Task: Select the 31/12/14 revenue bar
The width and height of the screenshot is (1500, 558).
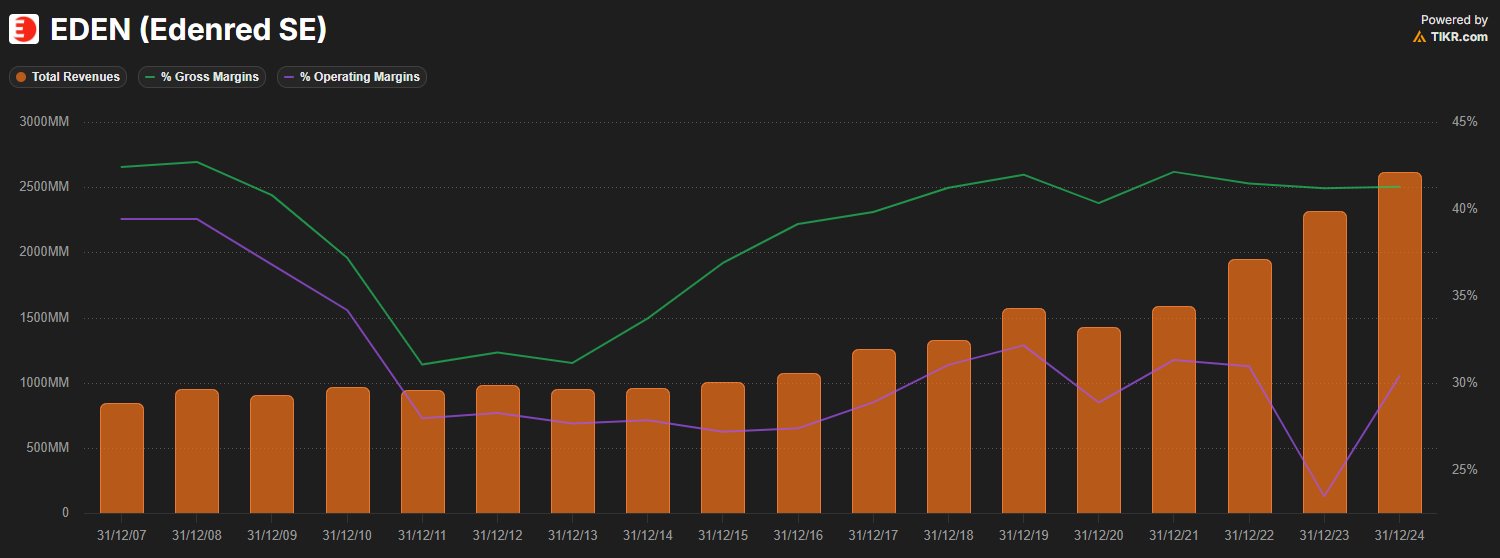Action: pos(648,451)
